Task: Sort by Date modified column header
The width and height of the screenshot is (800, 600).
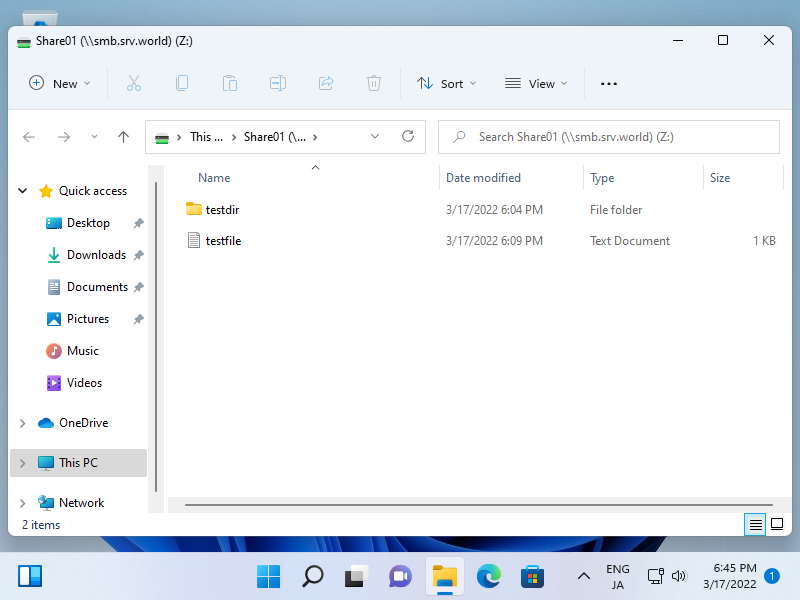Action: pyautogui.click(x=484, y=178)
